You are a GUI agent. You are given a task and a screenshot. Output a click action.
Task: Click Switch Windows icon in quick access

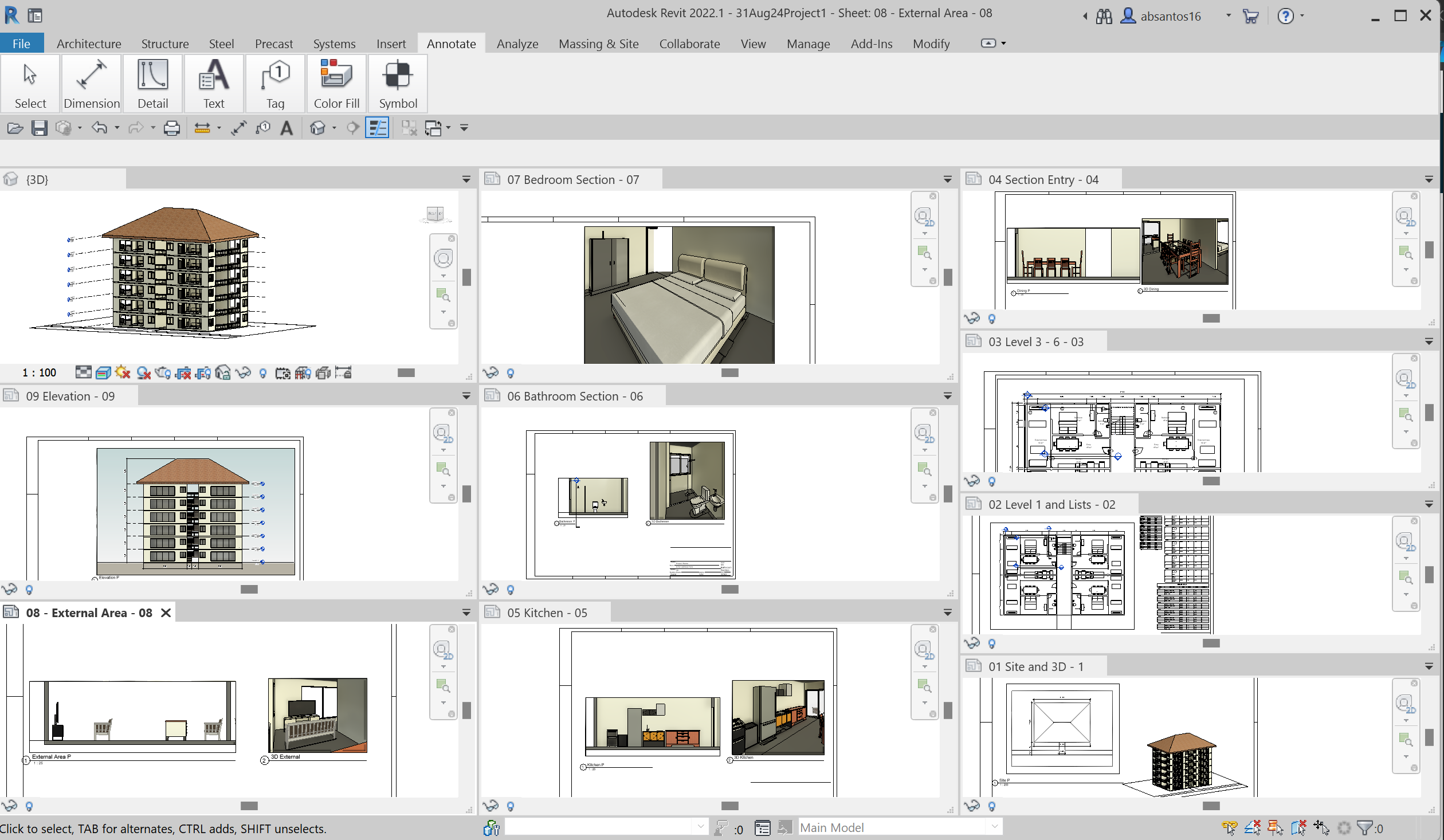tap(434, 128)
